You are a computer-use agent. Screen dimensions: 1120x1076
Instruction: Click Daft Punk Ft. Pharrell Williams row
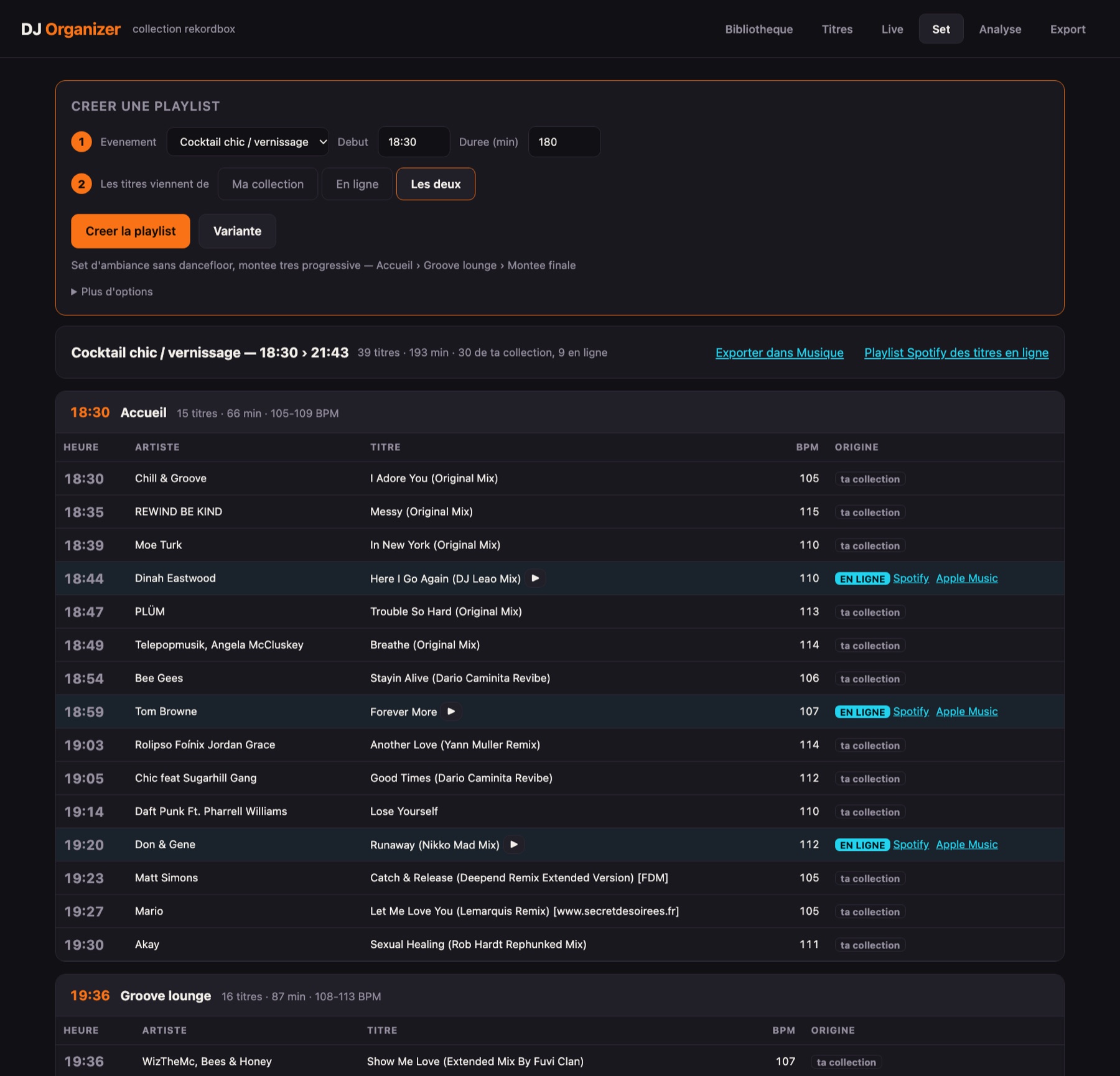coord(560,812)
